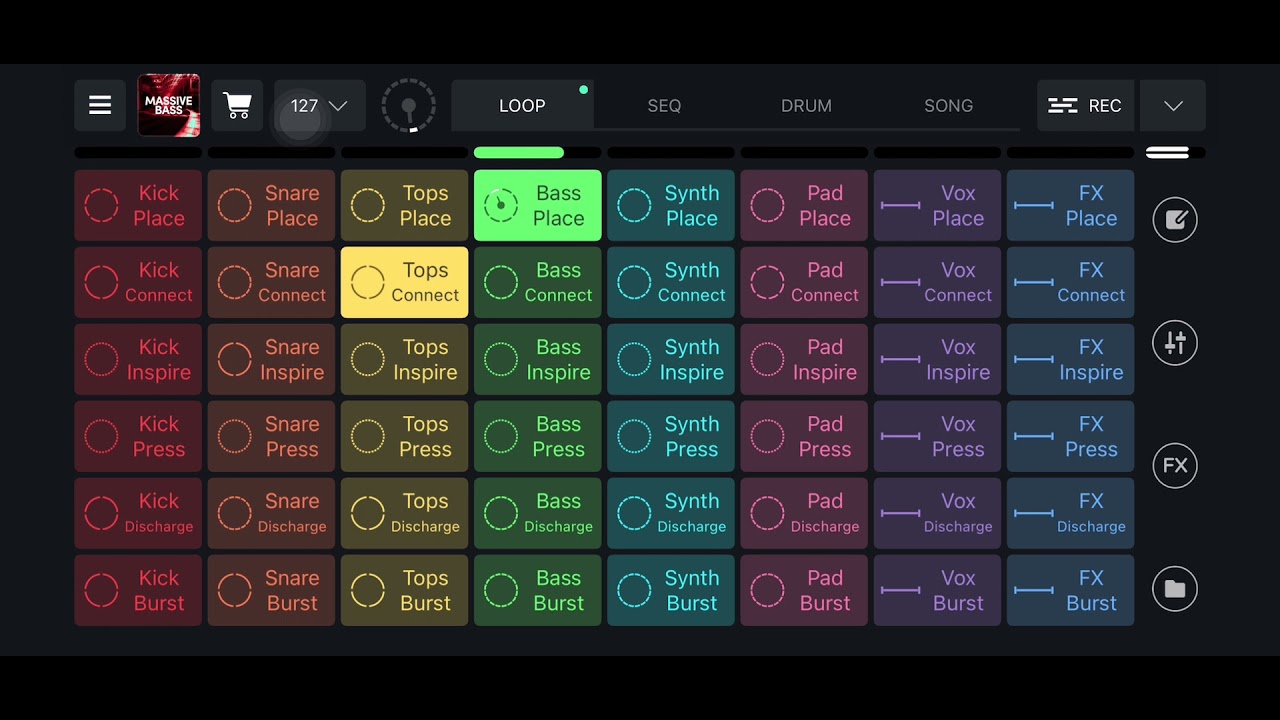This screenshot has width=1280, height=720.
Task: Open the Massive Bass sound pack cover
Action: pos(169,105)
